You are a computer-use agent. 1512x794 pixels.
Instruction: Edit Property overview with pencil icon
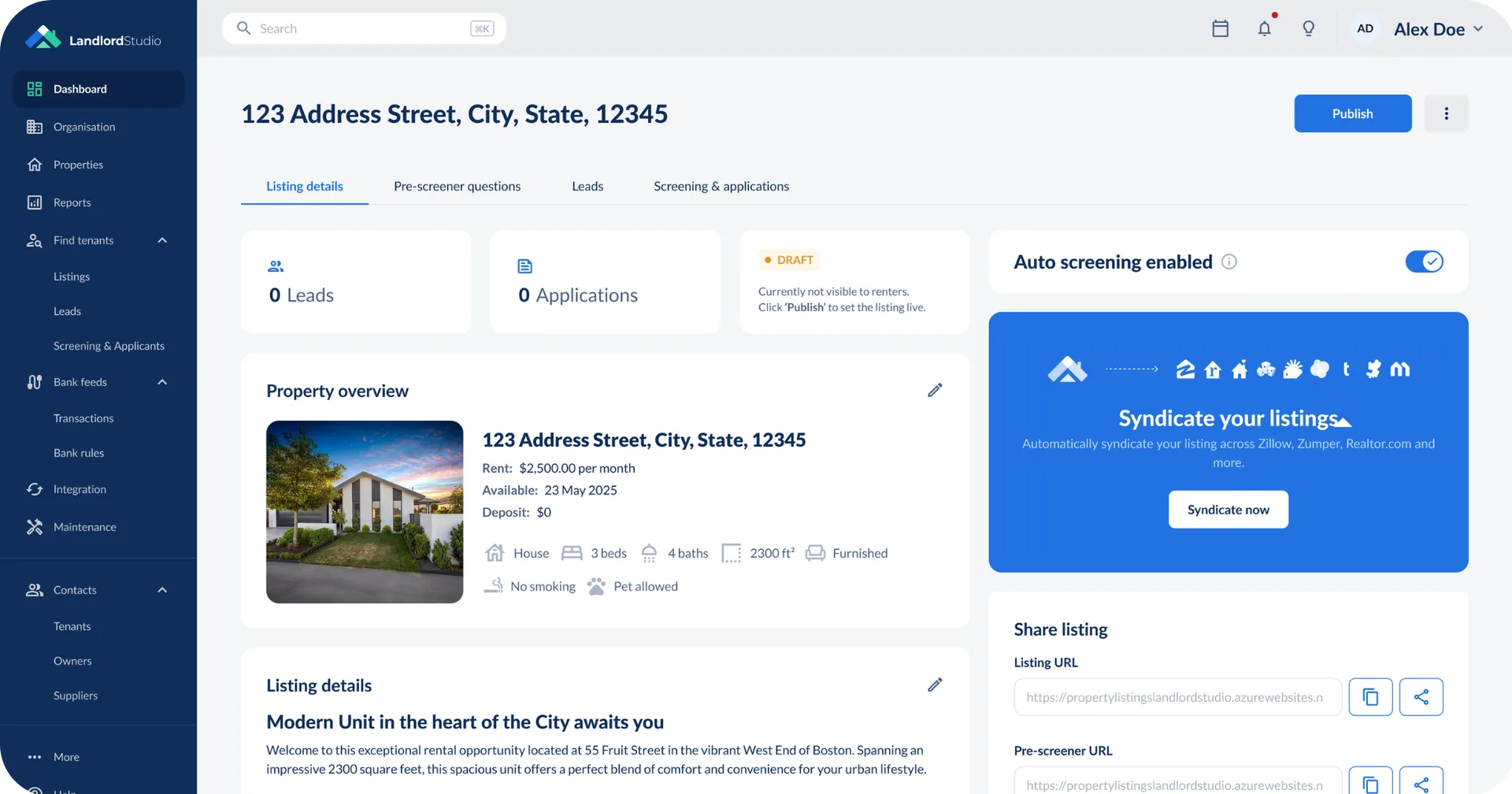[x=935, y=390]
